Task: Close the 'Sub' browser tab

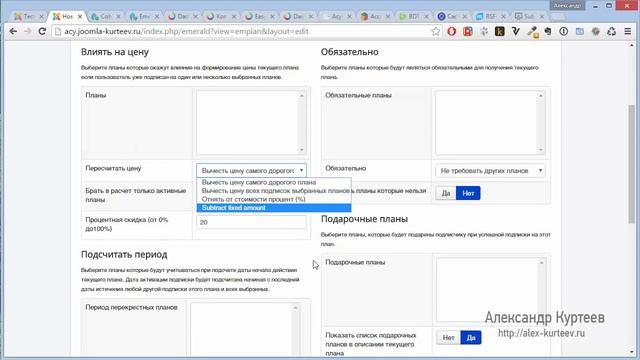Action: [542, 16]
